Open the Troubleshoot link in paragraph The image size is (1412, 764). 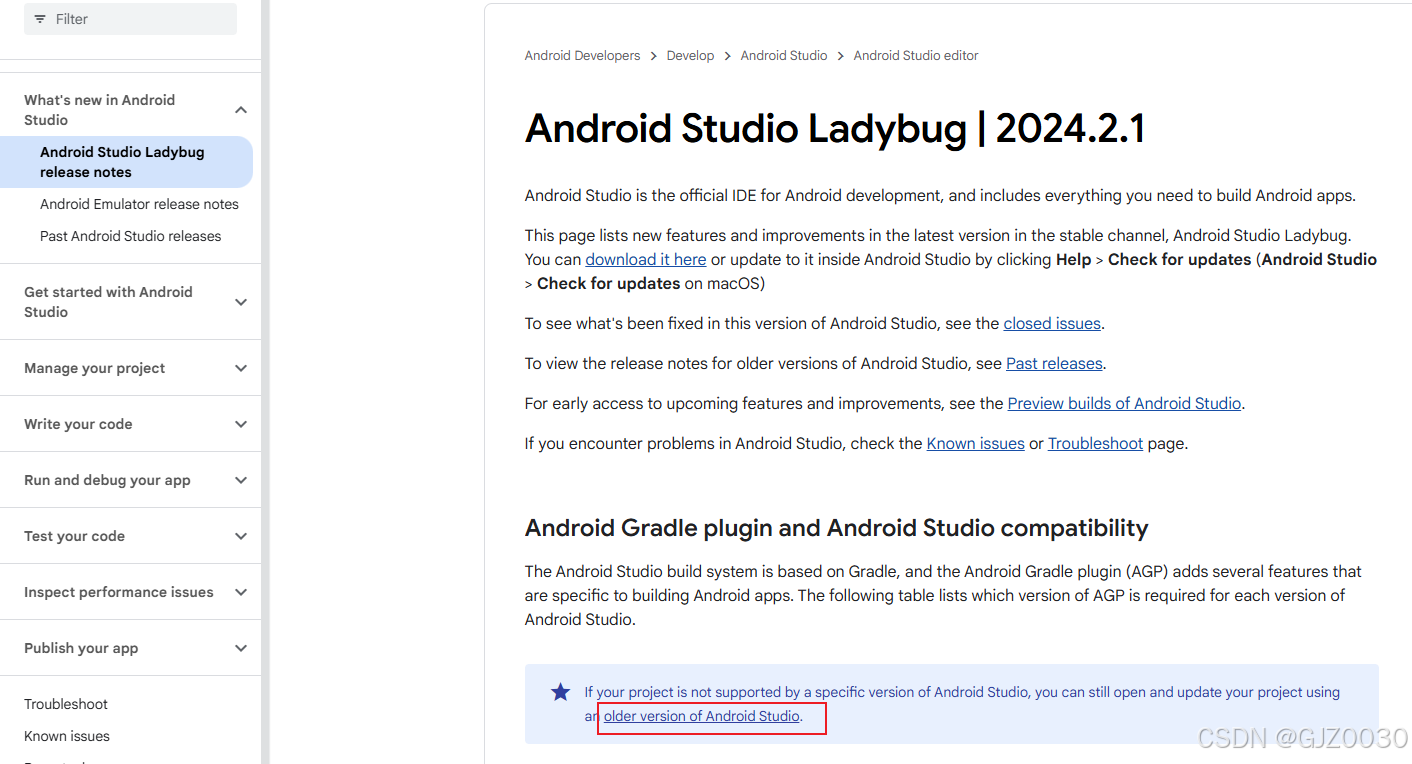[x=1095, y=444]
